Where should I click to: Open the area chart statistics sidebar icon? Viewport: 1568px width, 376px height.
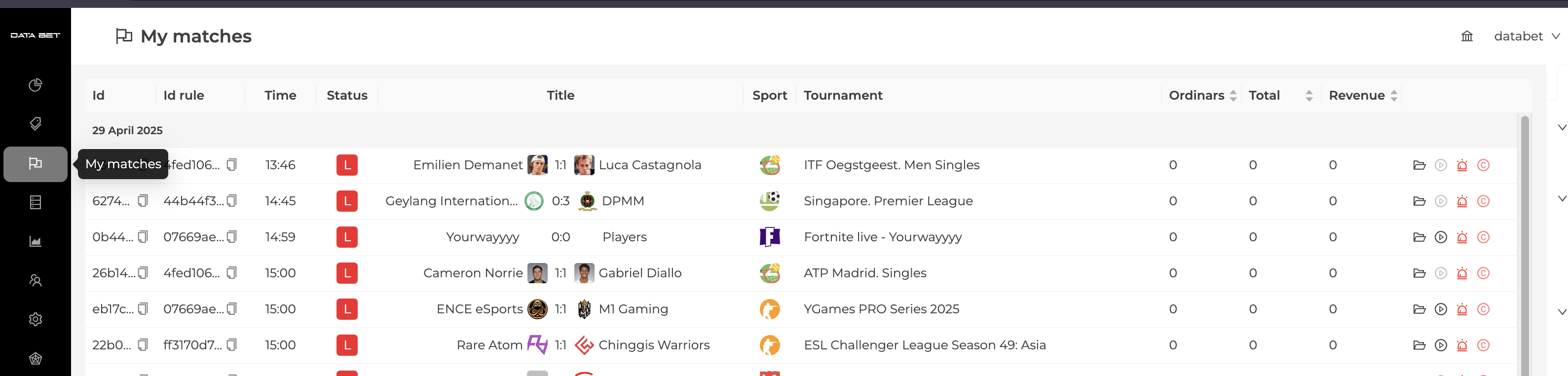(36, 242)
